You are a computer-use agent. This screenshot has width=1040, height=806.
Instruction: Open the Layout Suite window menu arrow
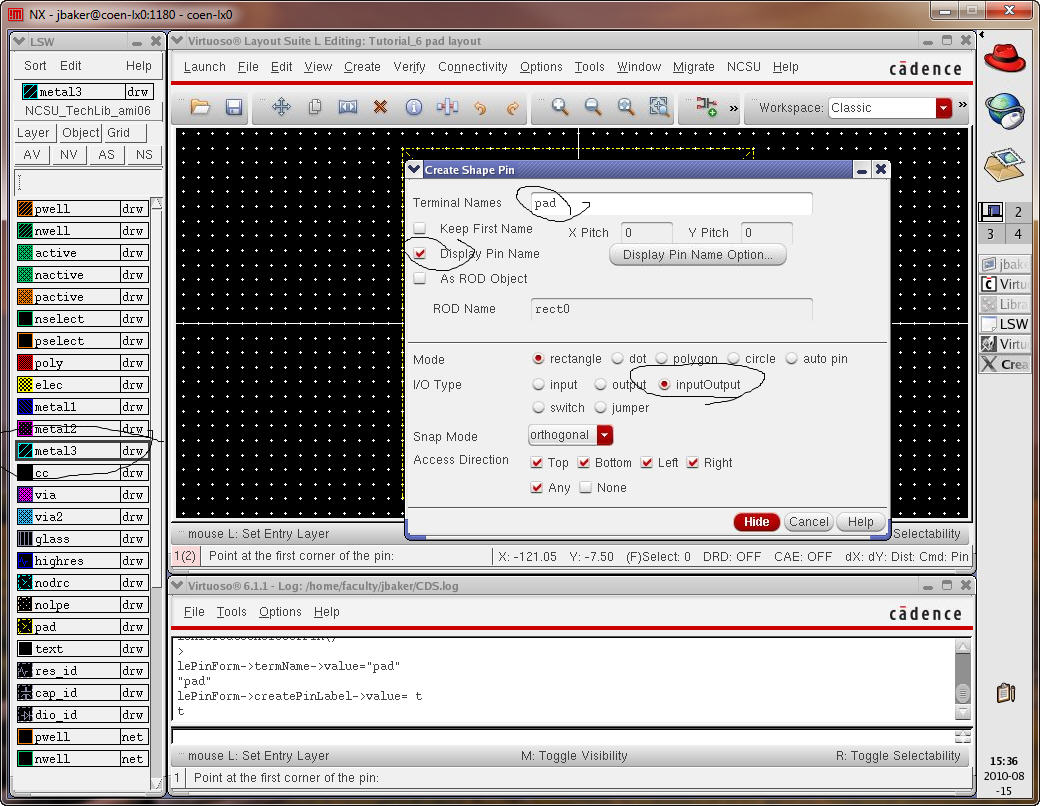click(x=176, y=40)
